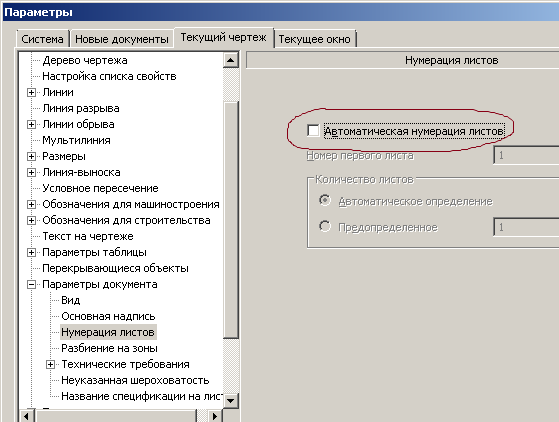
Task: Collapse the Параметры документа node
Action: coord(31,284)
